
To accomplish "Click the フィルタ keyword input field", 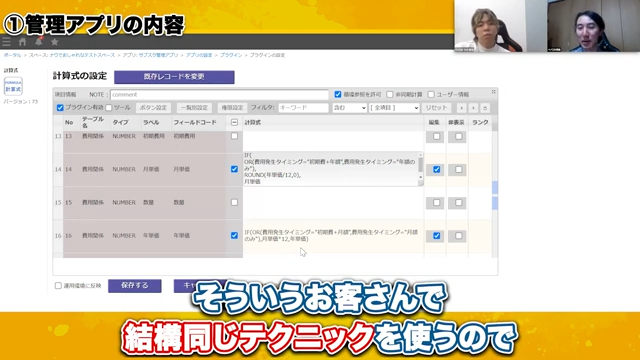I will [x=303, y=108].
